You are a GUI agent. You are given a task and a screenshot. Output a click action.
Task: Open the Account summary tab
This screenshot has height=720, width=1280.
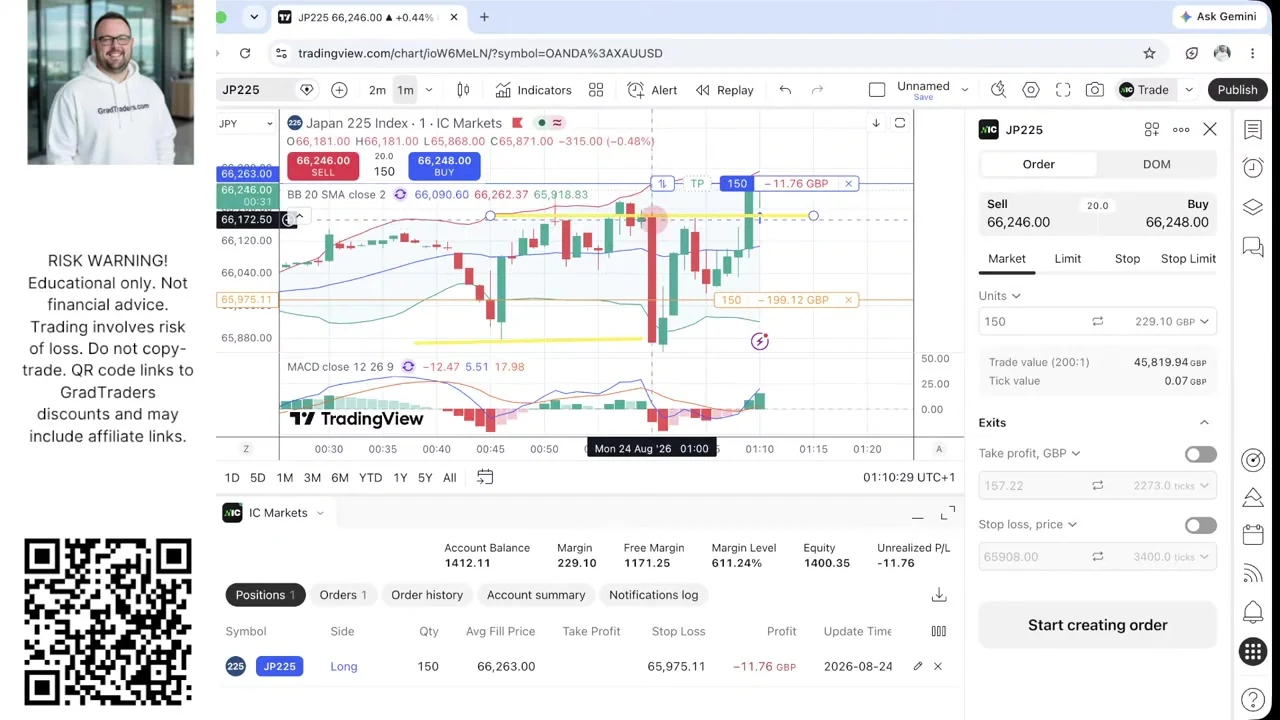(x=536, y=595)
